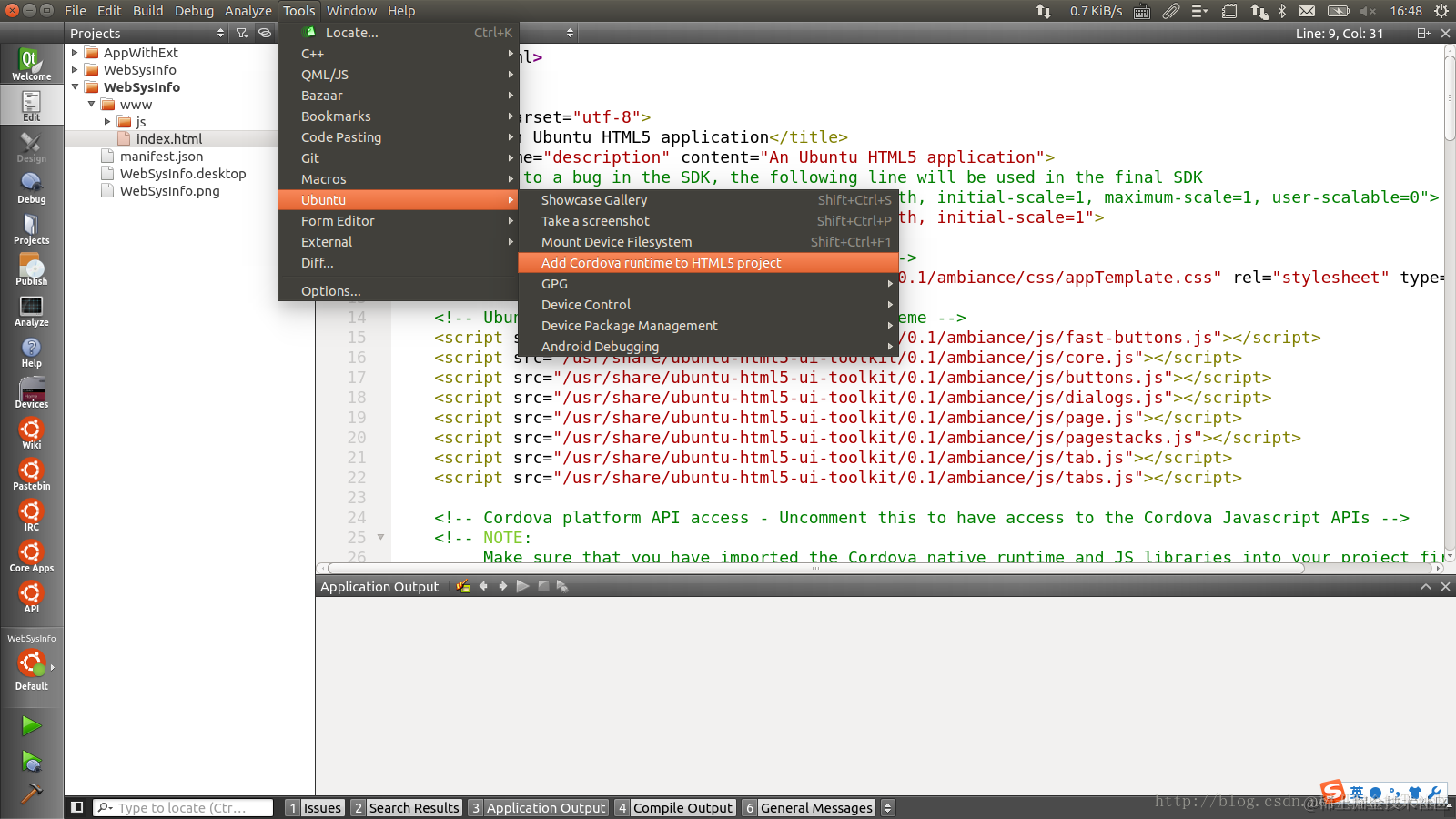The image size is (1456, 819).
Task: Select Mount Device Filesystem
Action: click(708, 242)
